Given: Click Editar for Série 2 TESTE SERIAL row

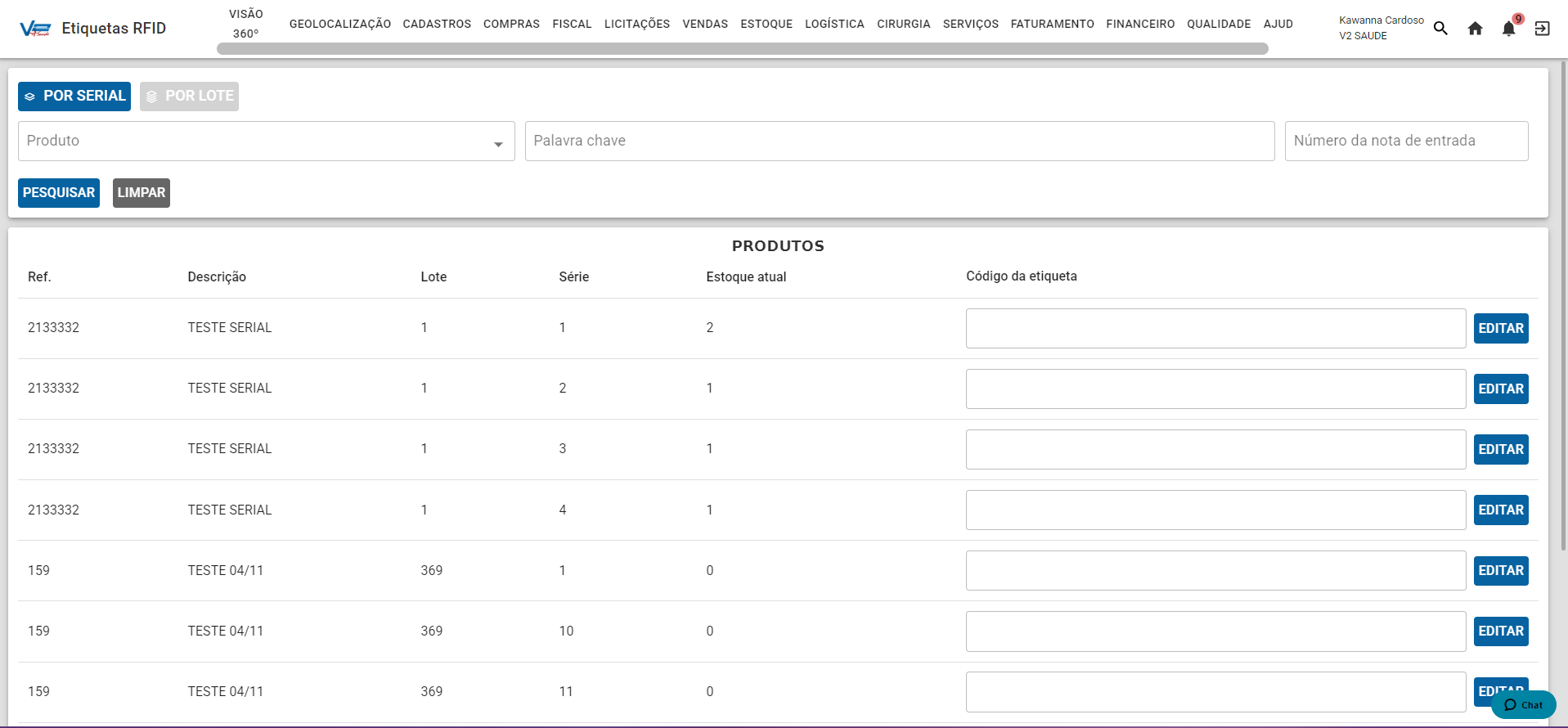Looking at the screenshot, I should [1500, 389].
